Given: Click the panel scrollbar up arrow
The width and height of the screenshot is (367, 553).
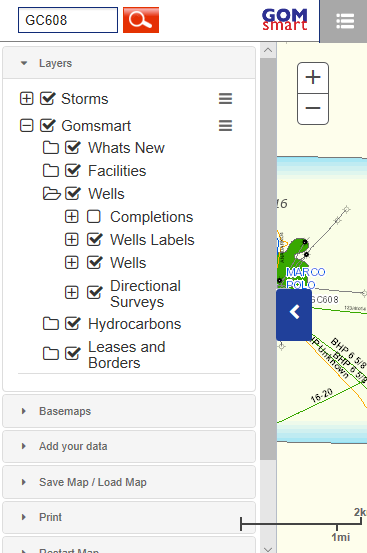Looking at the screenshot, I should click(x=268, y=50).
